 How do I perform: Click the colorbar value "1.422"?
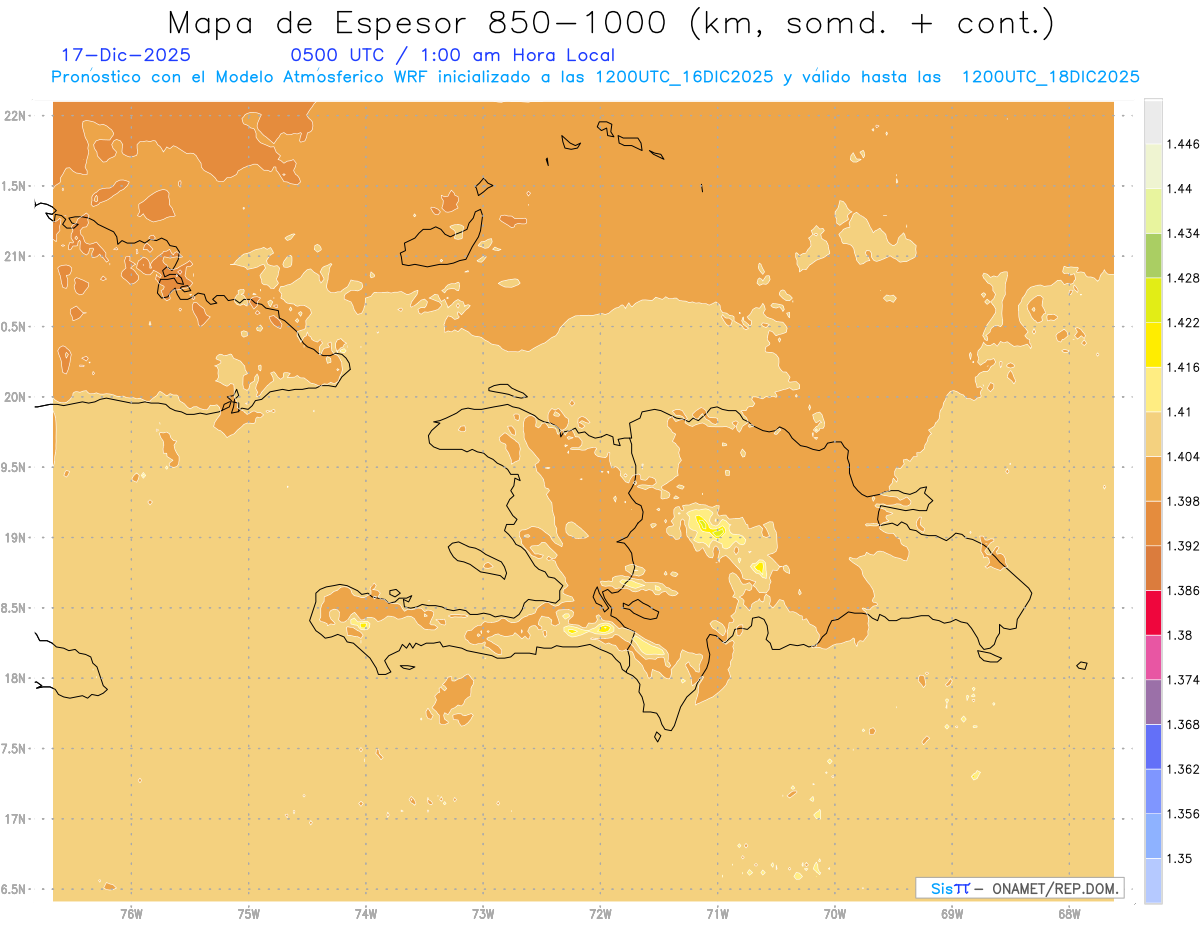point(1183,322)
